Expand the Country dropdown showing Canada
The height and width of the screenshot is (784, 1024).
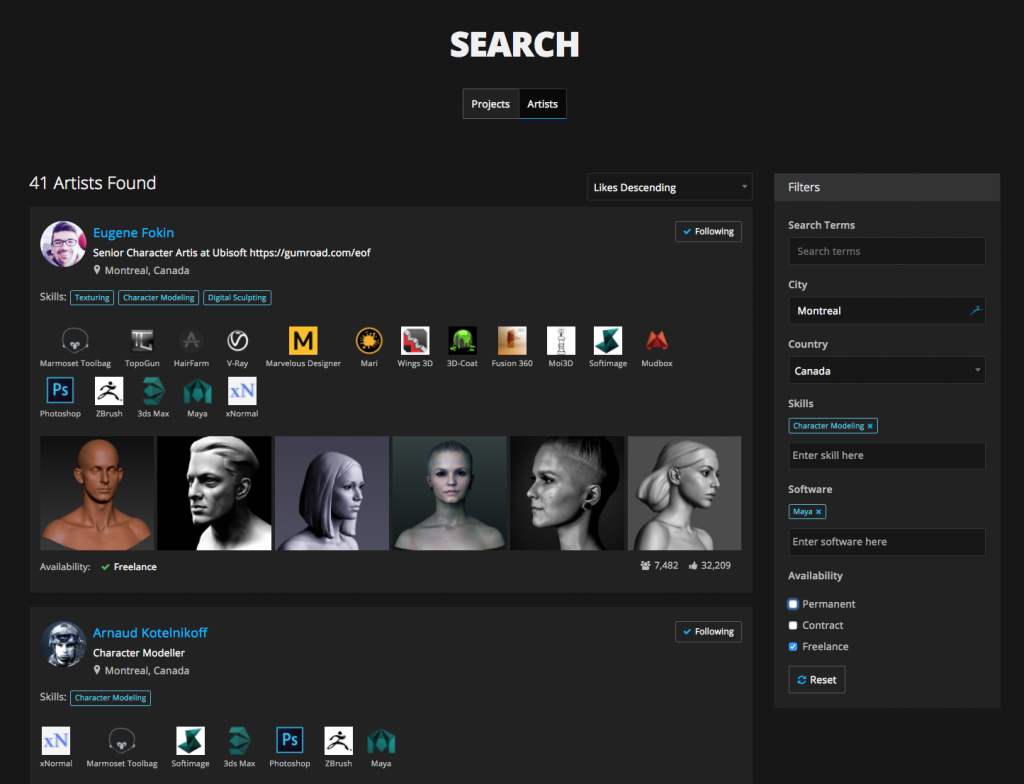tap(886, 370)
